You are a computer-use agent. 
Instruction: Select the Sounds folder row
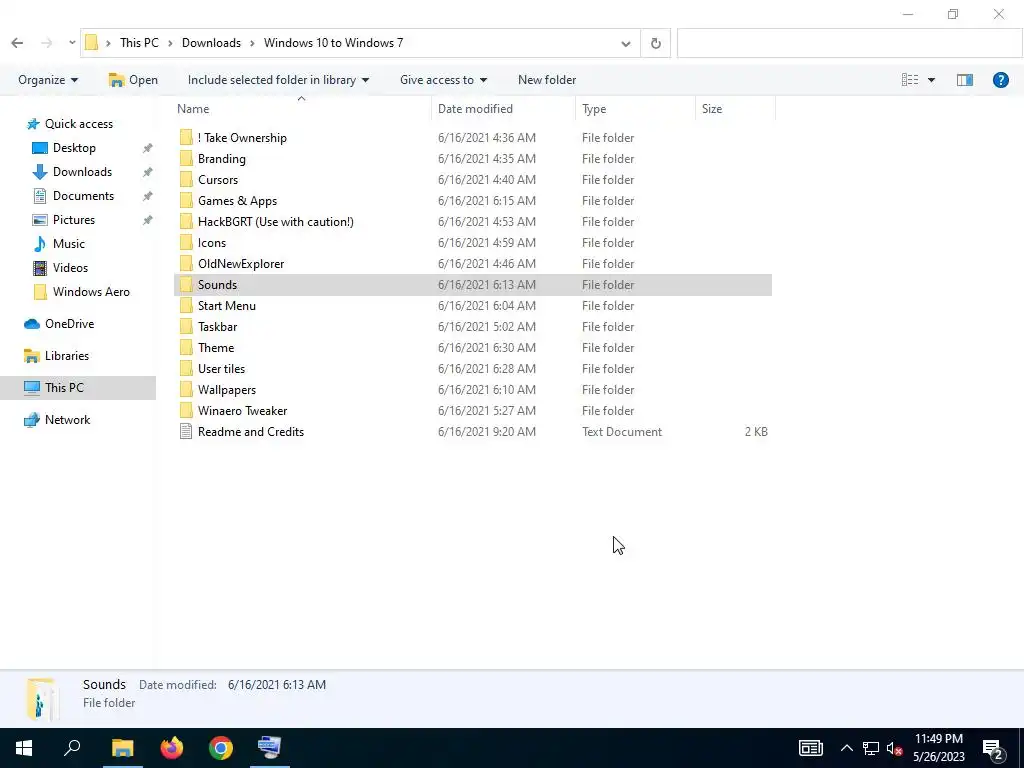pyautogui.click(x=473, y=285)
